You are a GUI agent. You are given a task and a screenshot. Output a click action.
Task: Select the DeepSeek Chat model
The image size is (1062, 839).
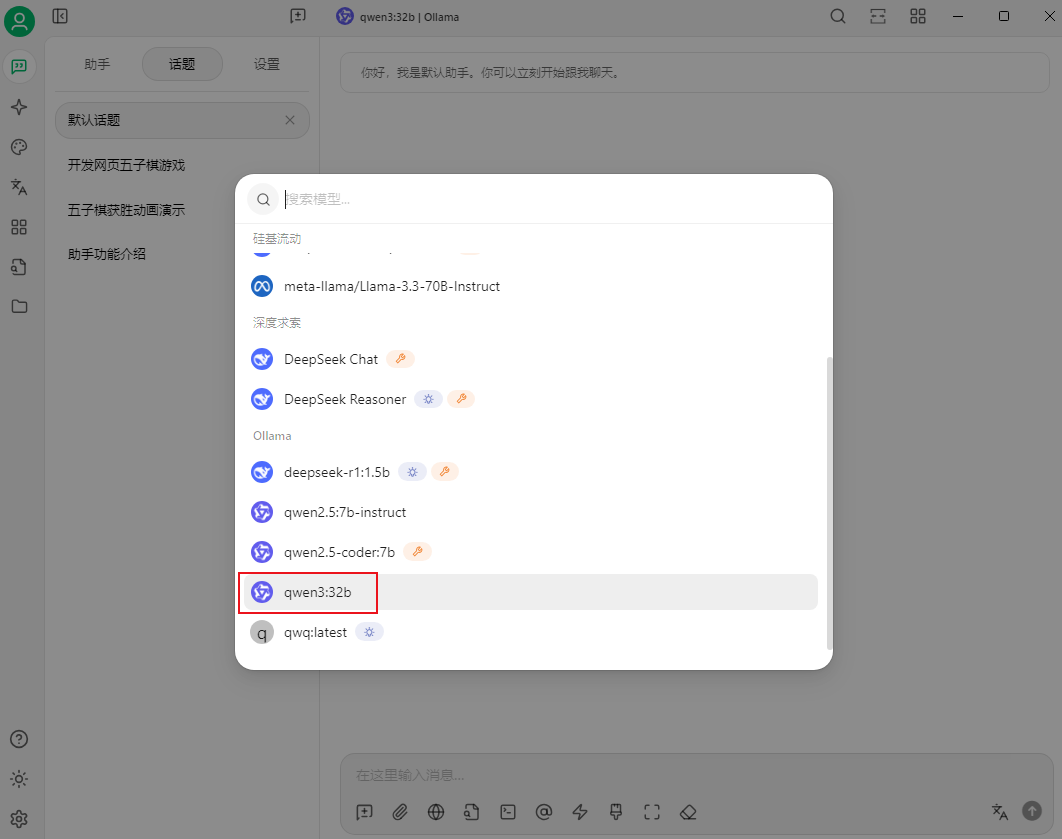pos(530,359)
